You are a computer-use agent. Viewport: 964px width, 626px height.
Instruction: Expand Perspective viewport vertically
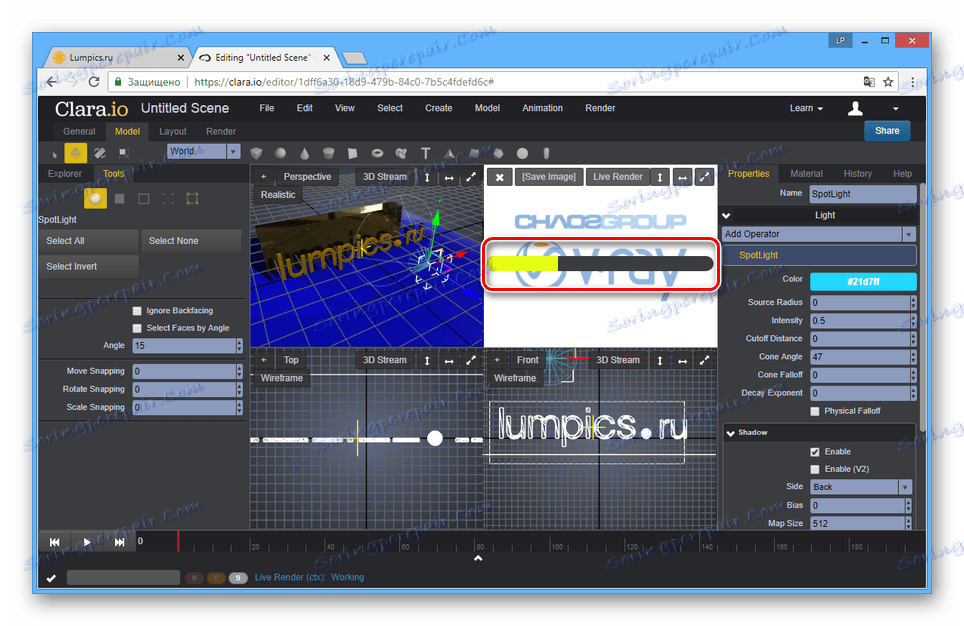[x=427, y=177]
